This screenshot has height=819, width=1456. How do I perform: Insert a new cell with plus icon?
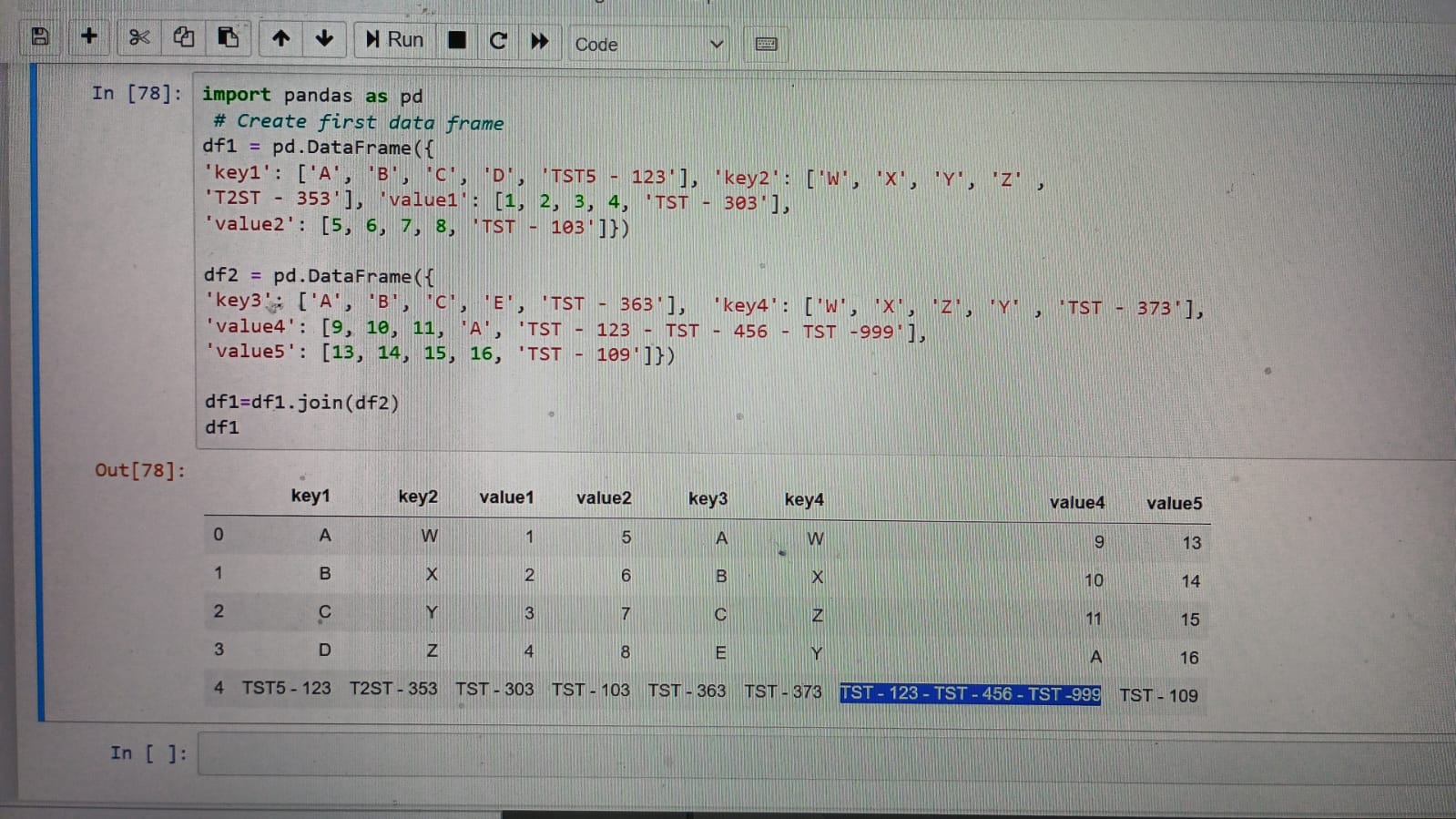[x=88, y=36]
